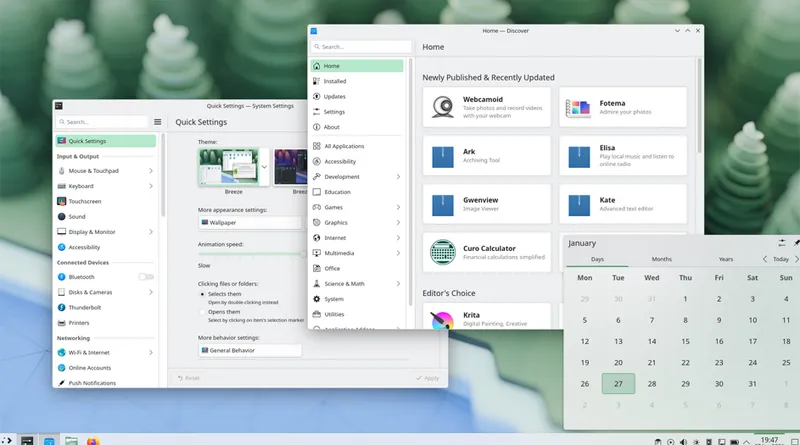This screenshot has height=445, width=800.
Task: Switch calendar to Months tab
Action: click(x=662, y=259)
